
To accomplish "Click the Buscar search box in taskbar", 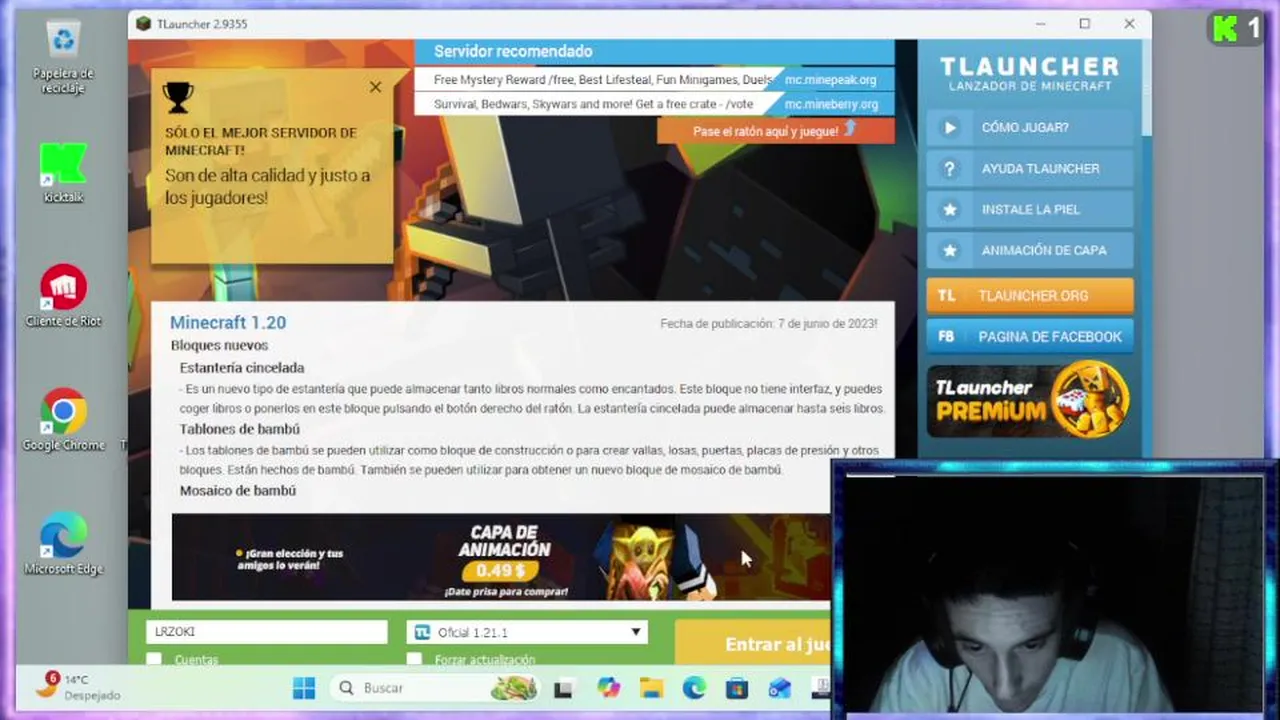I will [x=435, y=688].
